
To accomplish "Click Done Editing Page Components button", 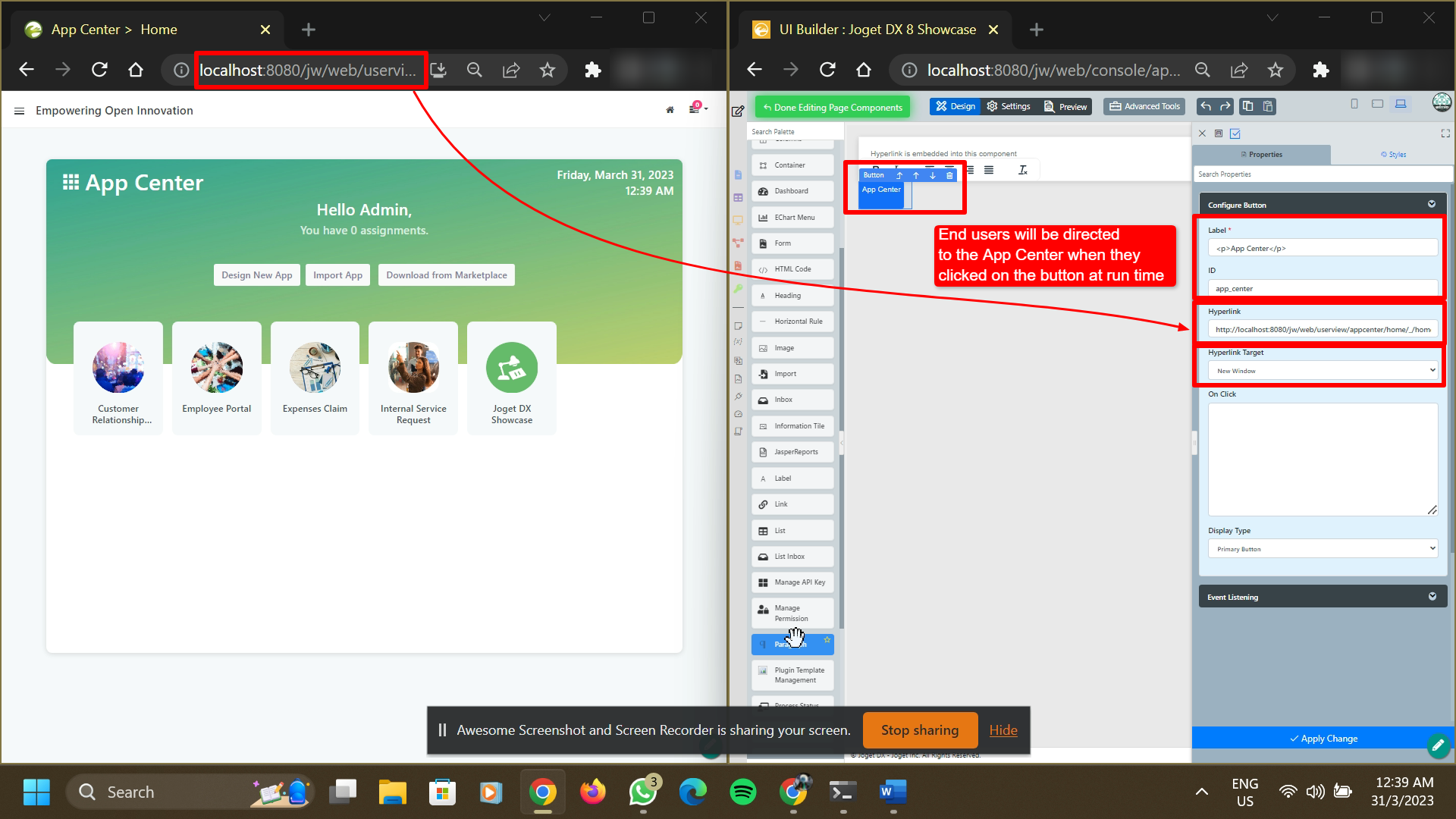I will [833, 107].
